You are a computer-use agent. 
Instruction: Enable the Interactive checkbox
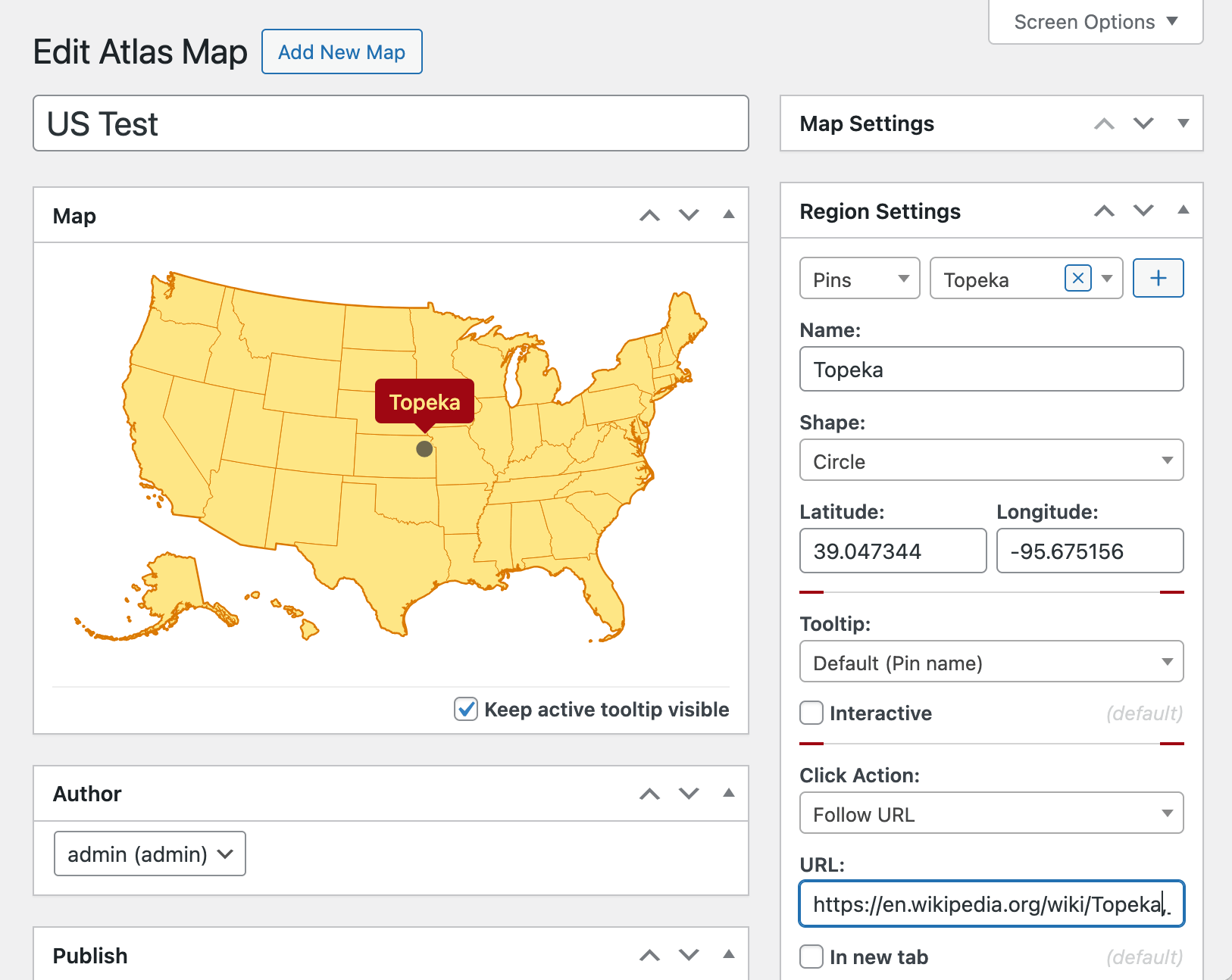click(x=811, y=713)
